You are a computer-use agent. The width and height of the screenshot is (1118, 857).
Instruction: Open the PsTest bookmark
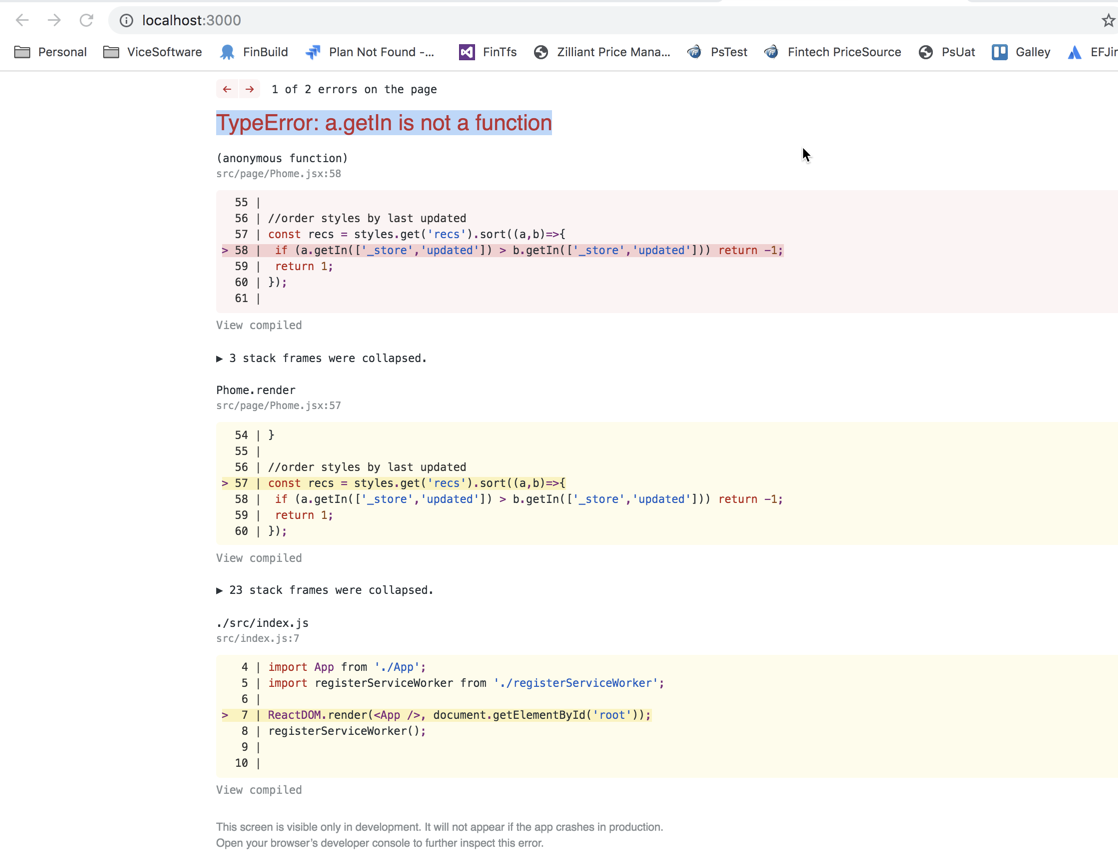(x=717, y=52)
